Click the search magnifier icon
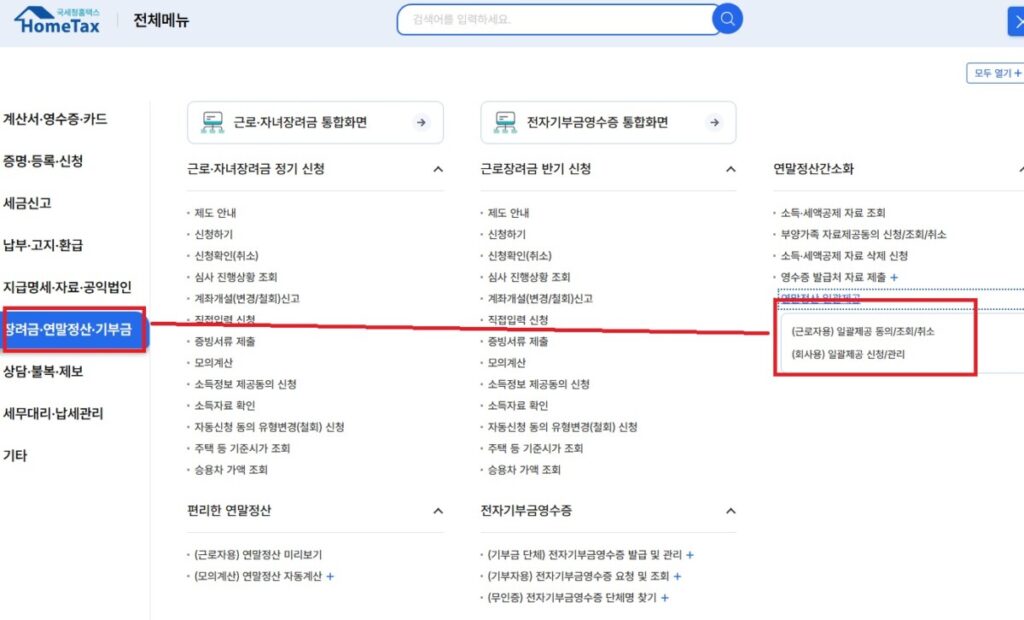1024x620 pixels. point(727,19)
